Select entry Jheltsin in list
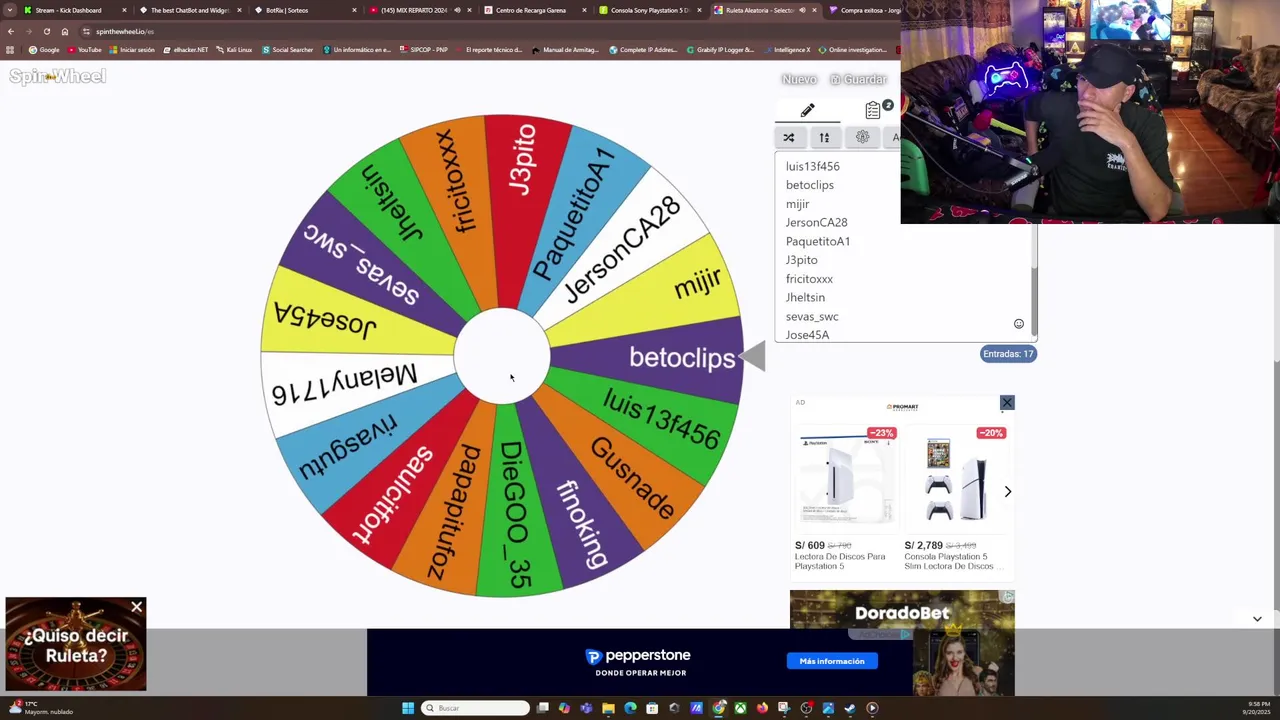This screenshot has width=1280, height=720. pos(805,297)
